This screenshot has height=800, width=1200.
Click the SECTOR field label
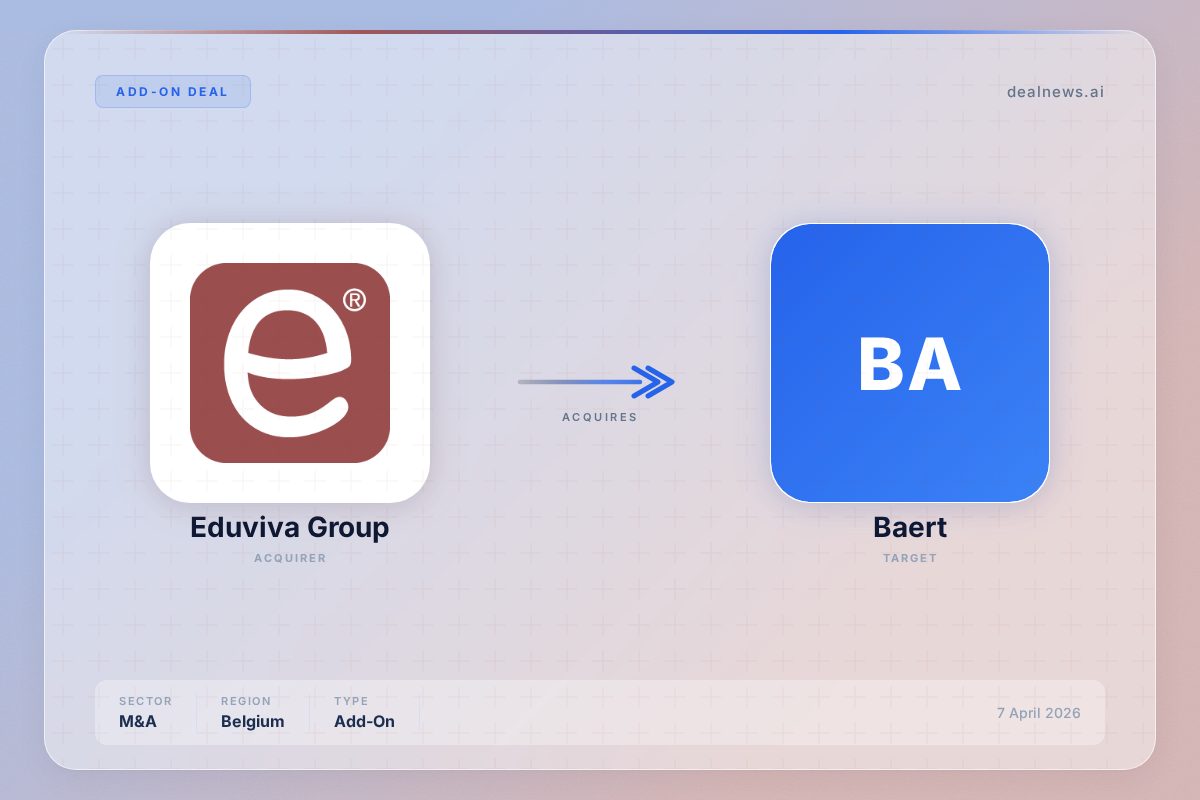[x=145, y=701]
